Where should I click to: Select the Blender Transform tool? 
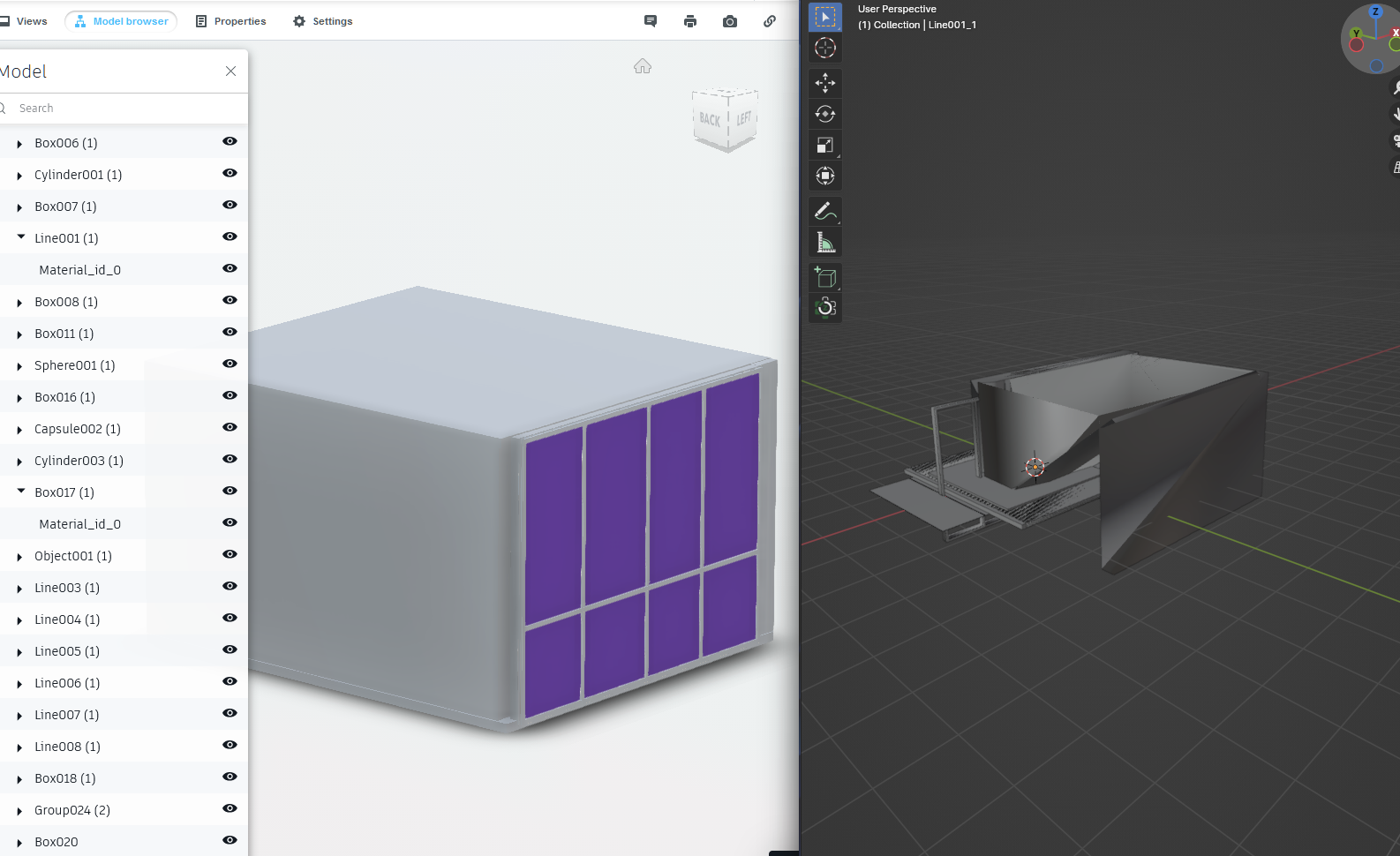825,176
